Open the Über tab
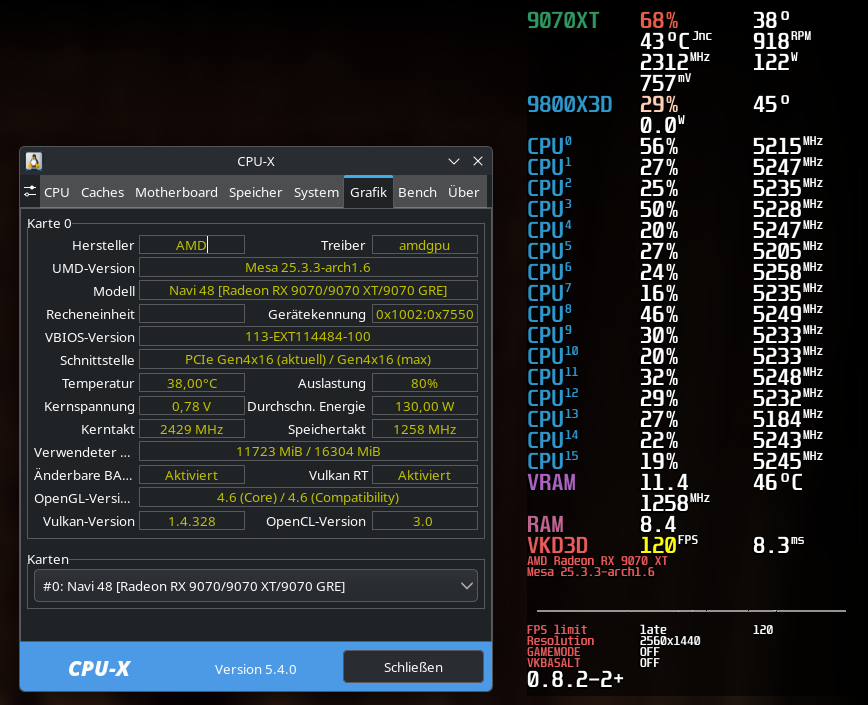868x705 pixels. click(x=463, y=192)
